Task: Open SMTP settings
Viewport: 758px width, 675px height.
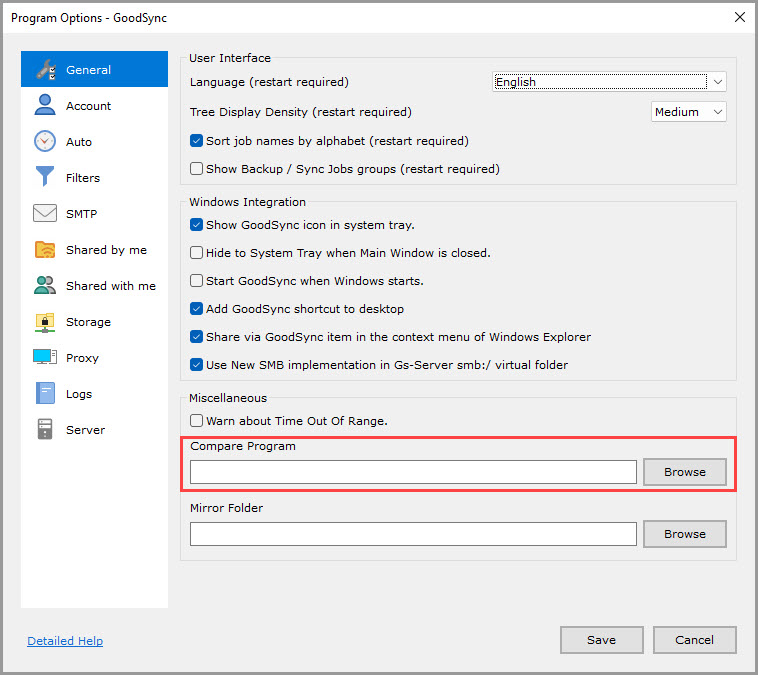Action: coord(94,213)
